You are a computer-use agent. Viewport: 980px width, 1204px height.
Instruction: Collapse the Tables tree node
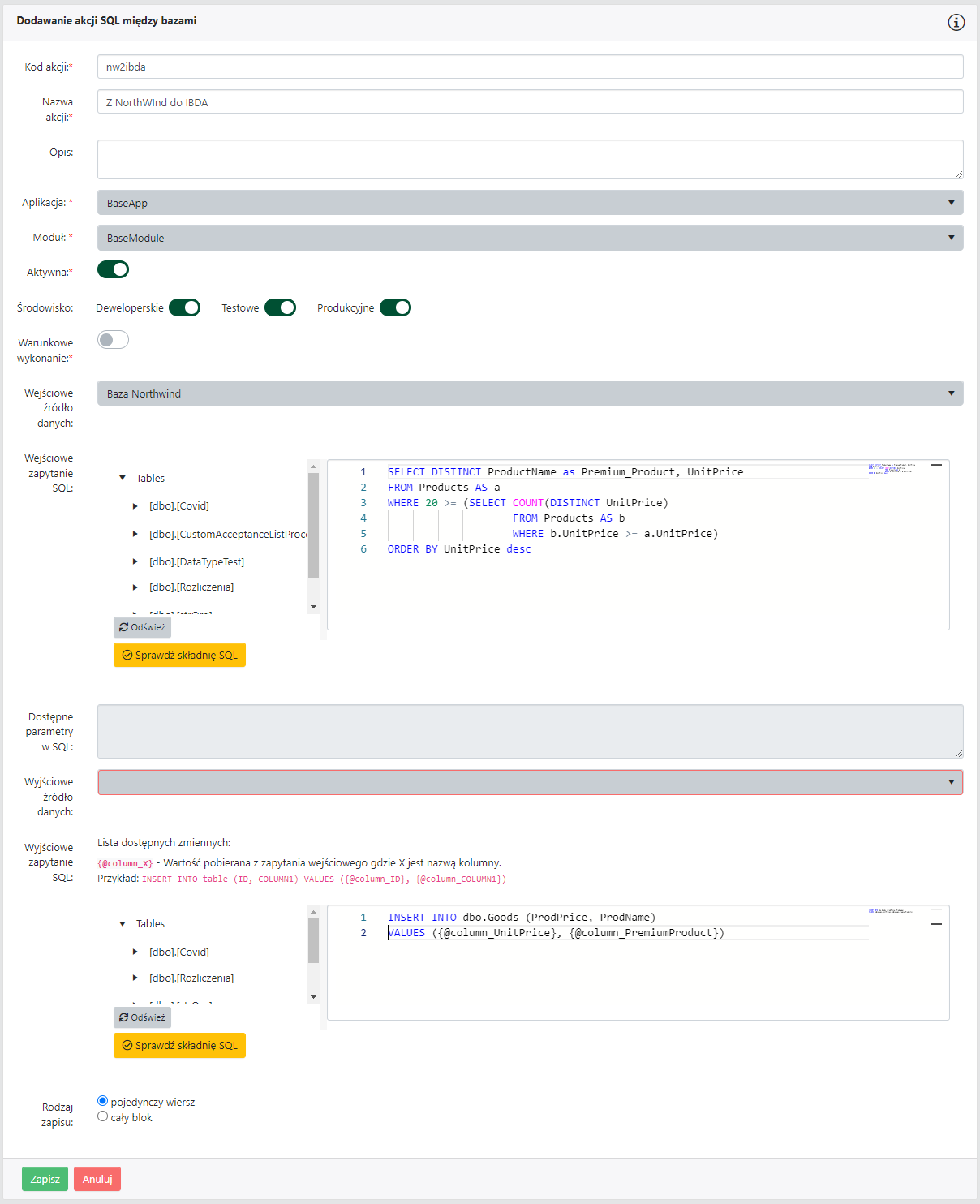123,478
